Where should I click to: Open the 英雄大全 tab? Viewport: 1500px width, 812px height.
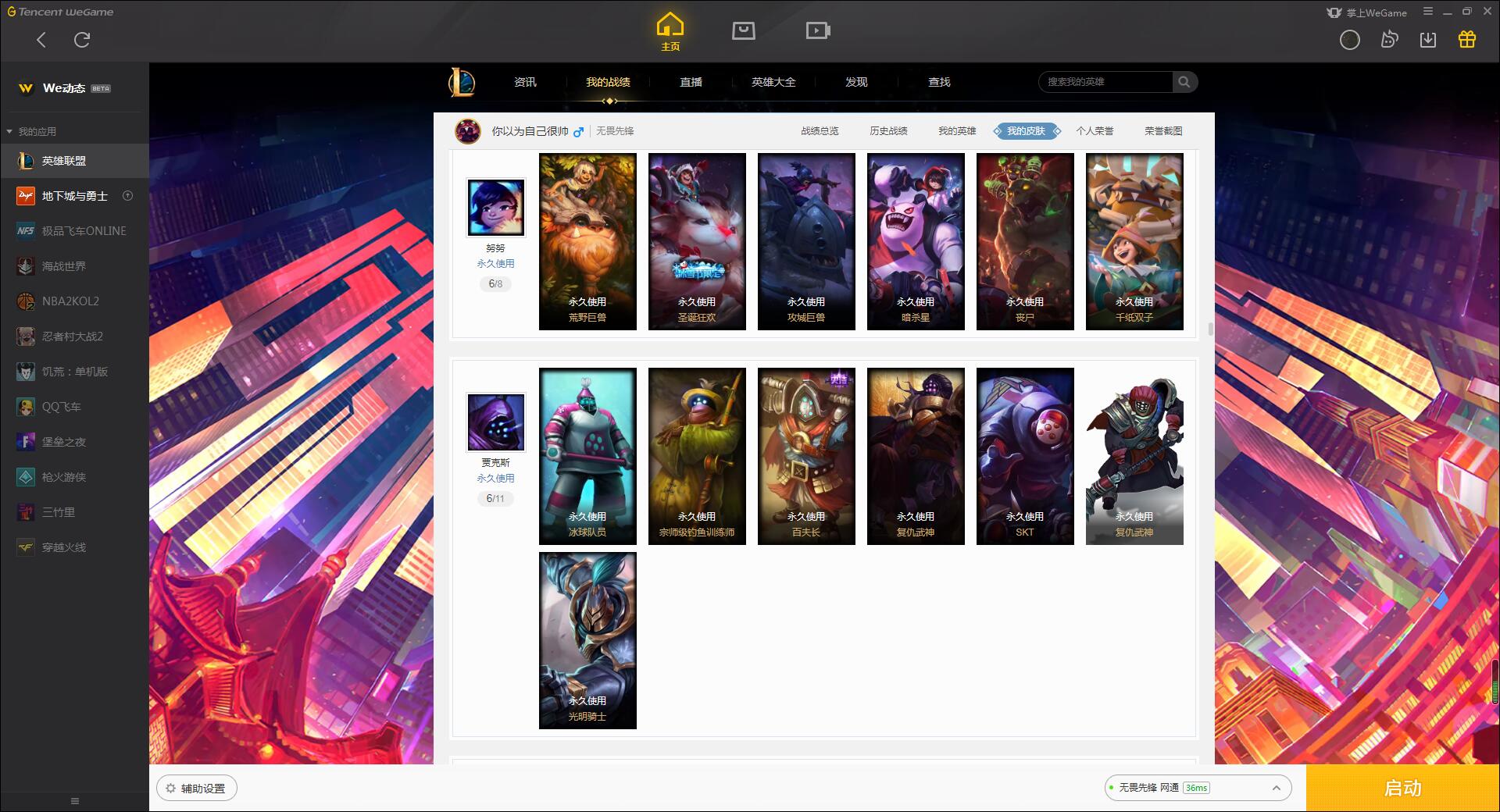click(773, 82)
